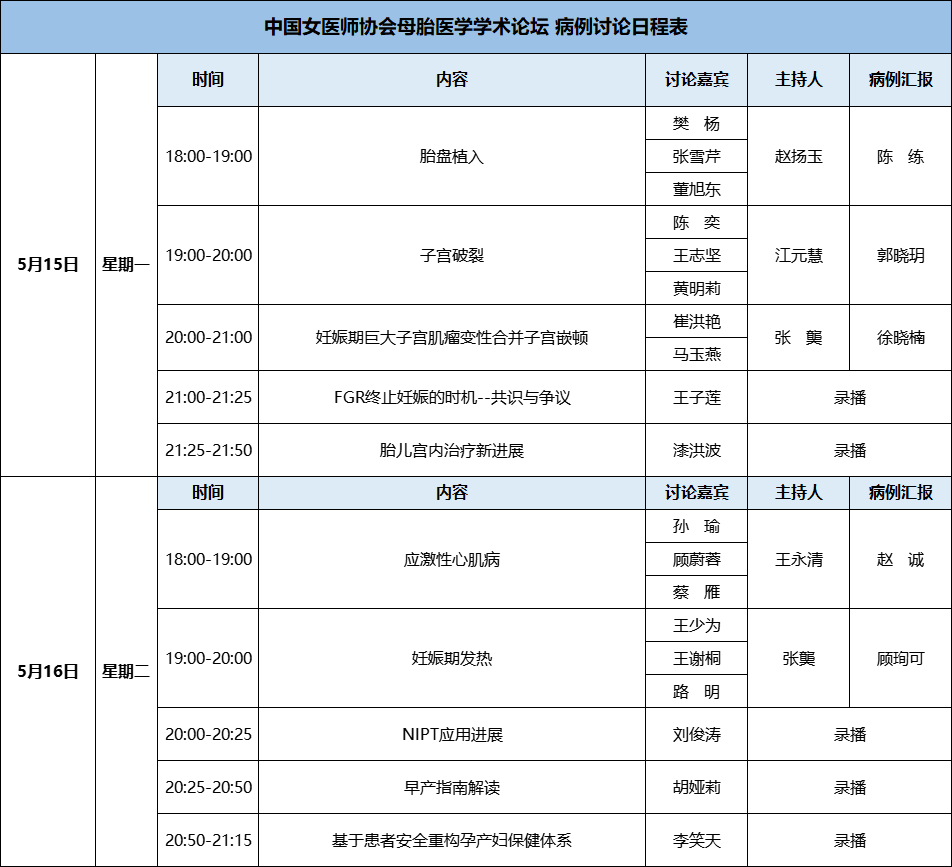Select the NIPT应用进展 topic cell
The image size is (952, 867).
pyautogui.click(x=452, y=735)
